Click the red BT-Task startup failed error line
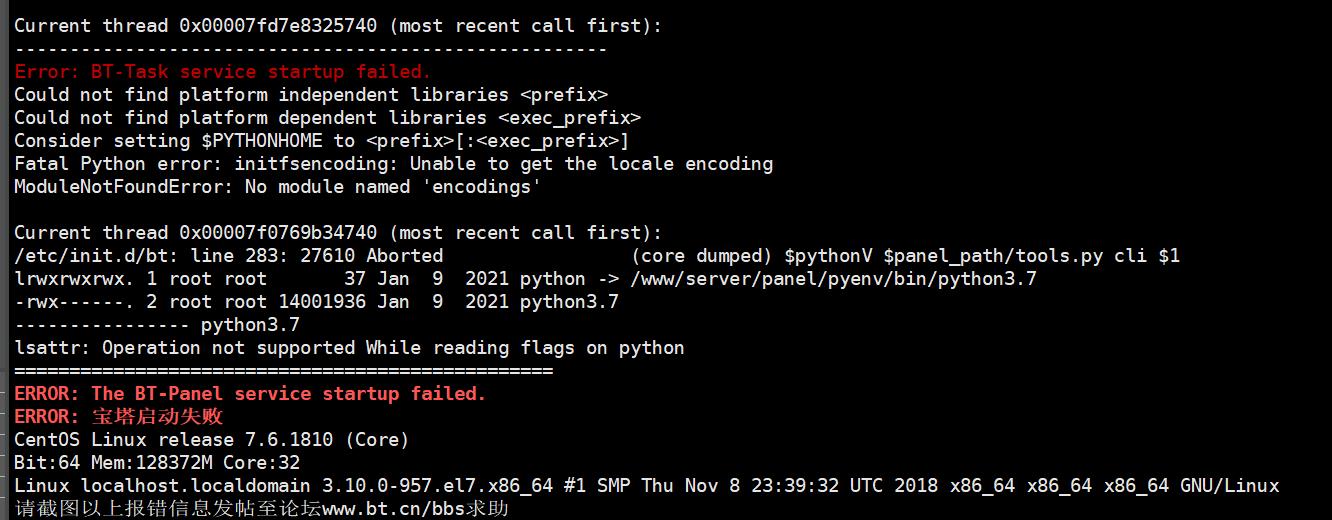This screenshot has height=520, width=1332. 222,72
